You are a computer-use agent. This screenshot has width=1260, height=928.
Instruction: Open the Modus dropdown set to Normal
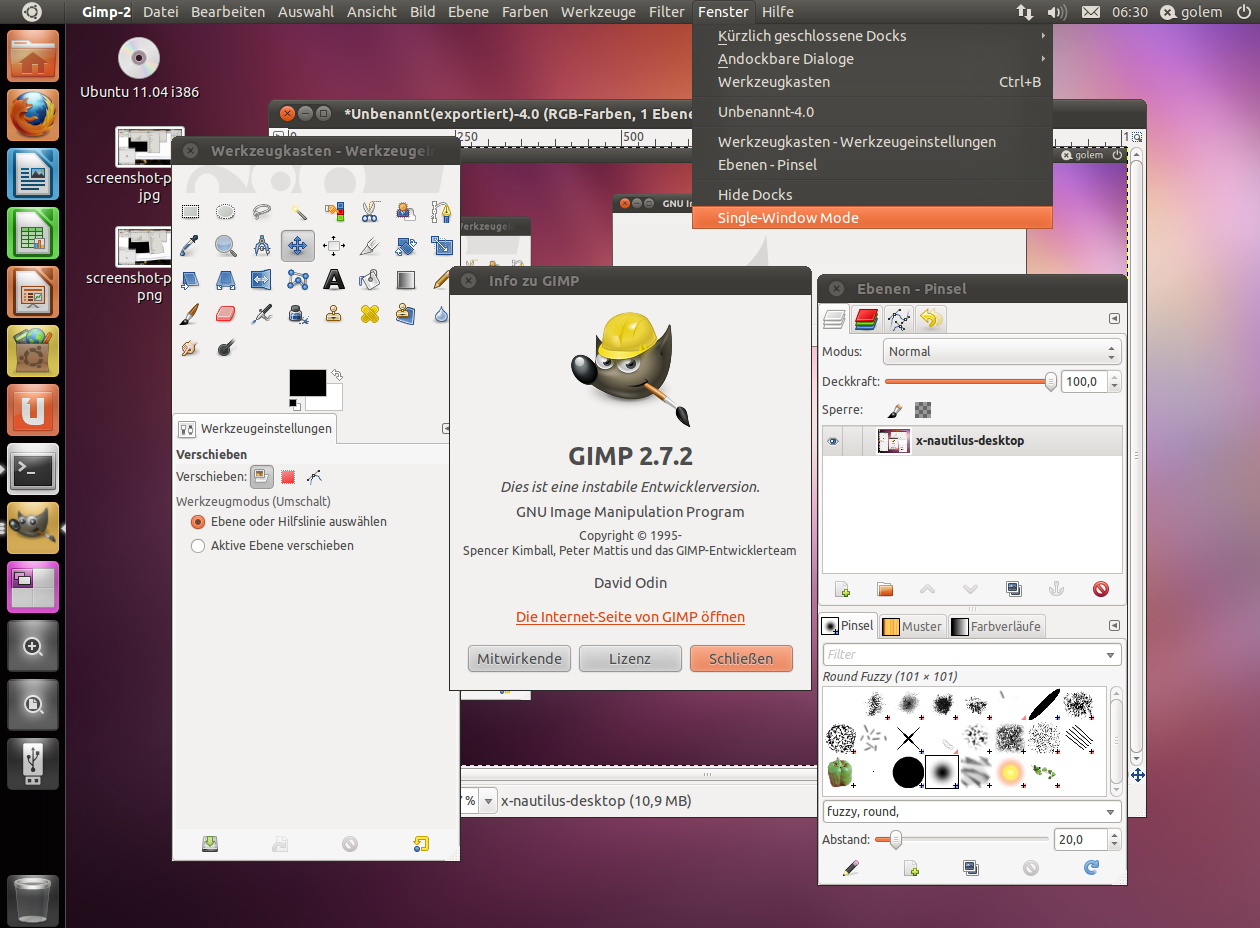click(x=1002, y=352)
